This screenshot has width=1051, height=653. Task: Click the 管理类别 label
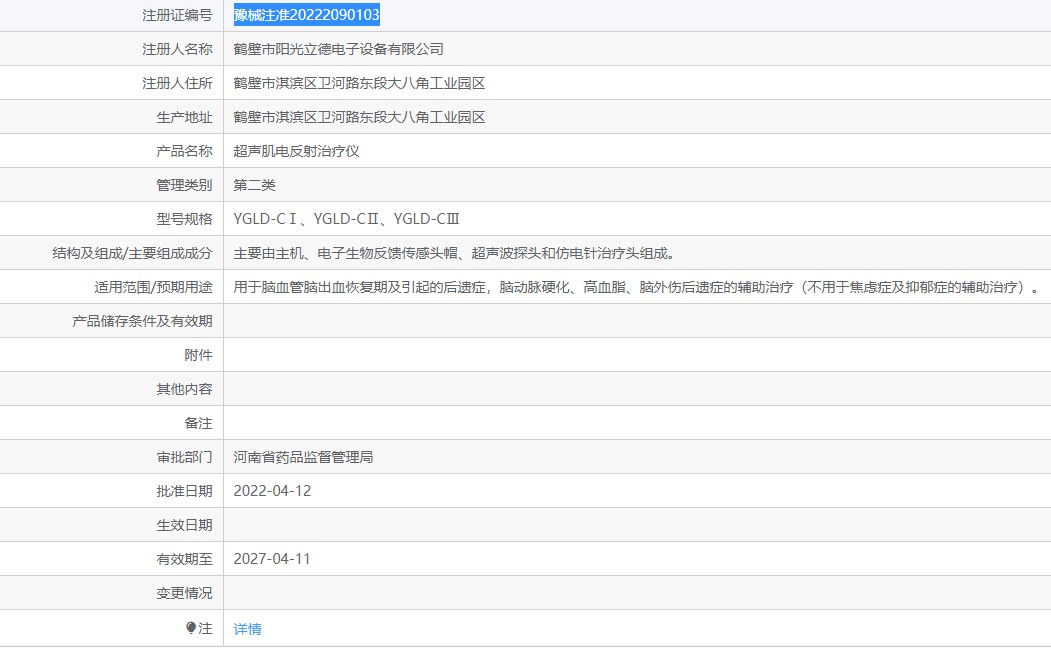[184, 185]
